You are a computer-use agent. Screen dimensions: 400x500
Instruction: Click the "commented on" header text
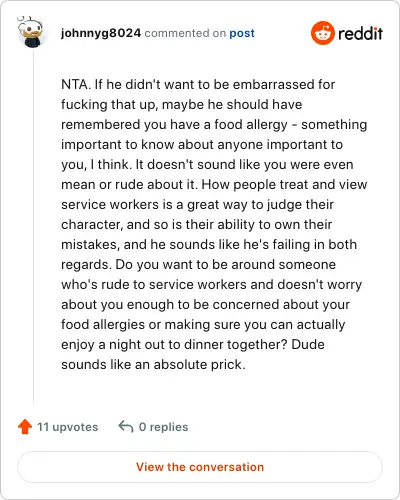click(x=185, y=33)
